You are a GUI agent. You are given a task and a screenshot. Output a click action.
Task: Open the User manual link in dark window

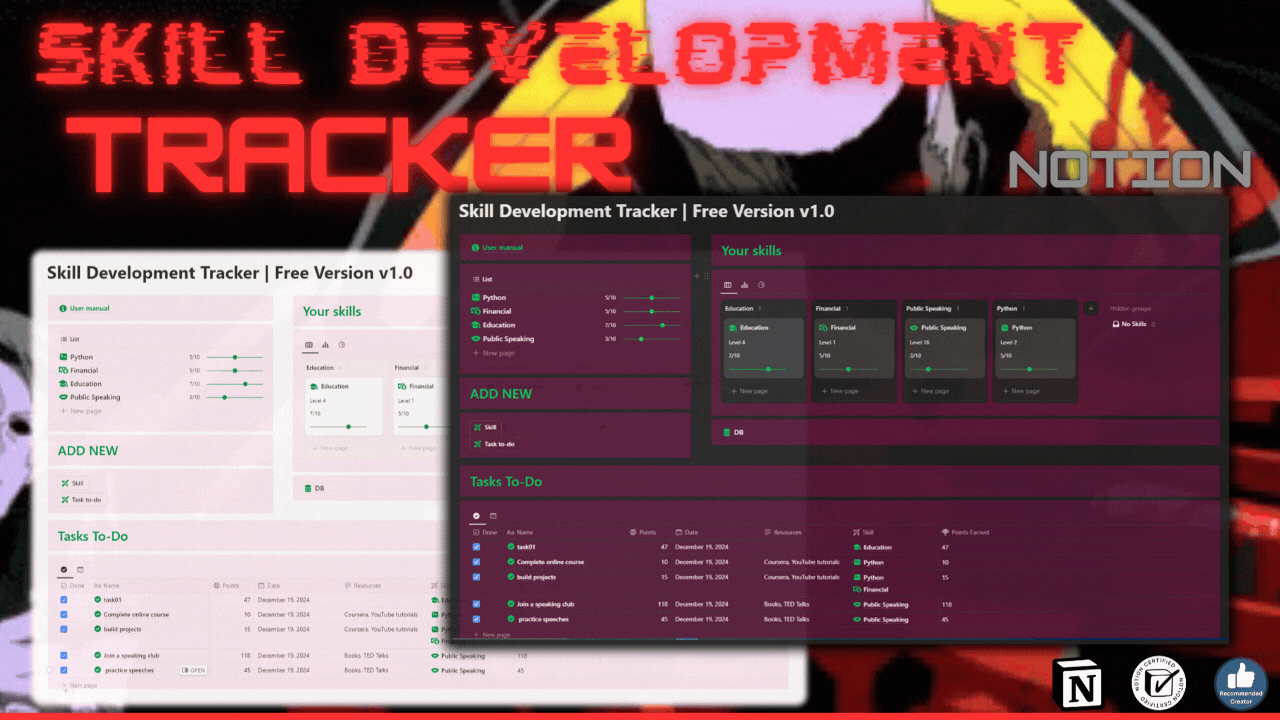point(502,247)
